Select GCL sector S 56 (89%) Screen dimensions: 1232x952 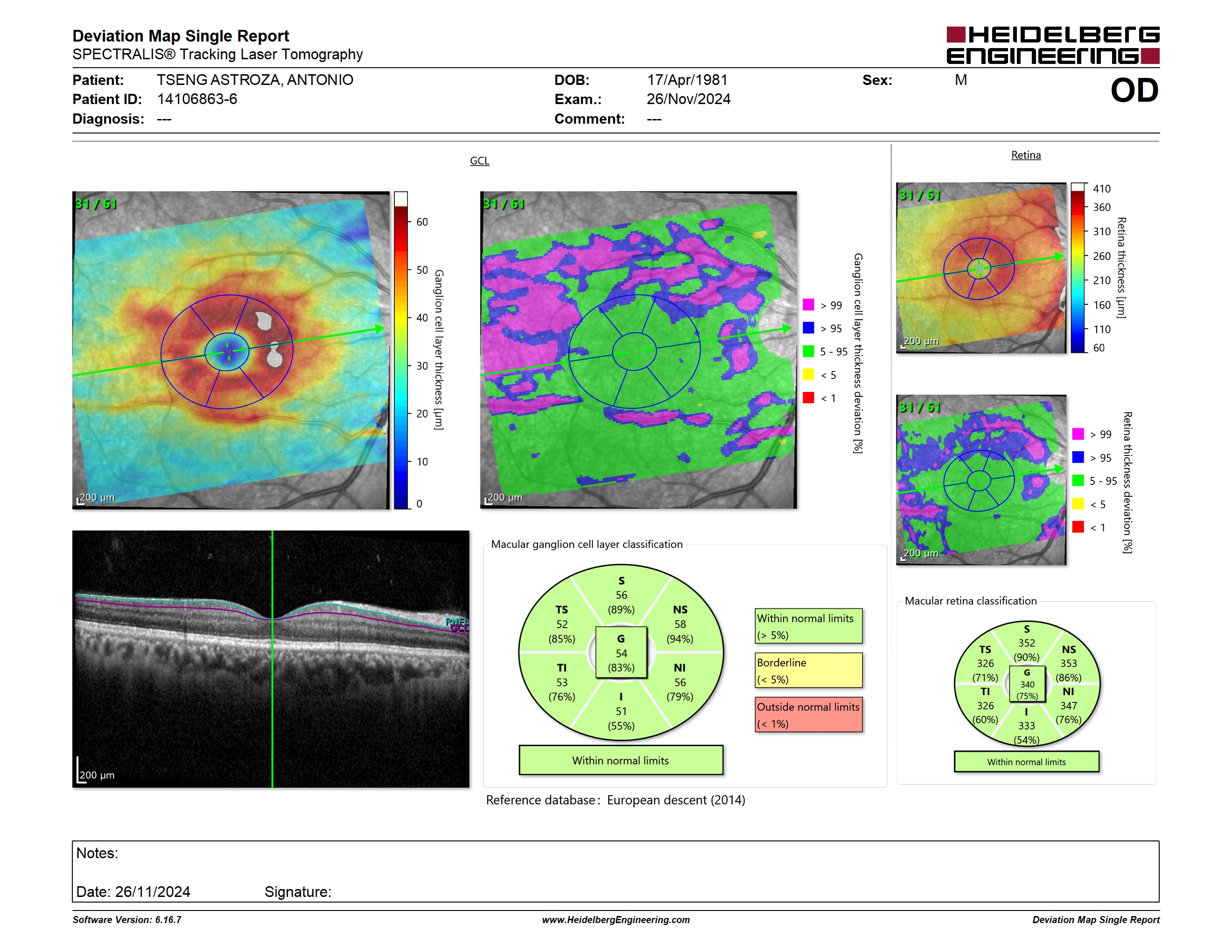621,595
